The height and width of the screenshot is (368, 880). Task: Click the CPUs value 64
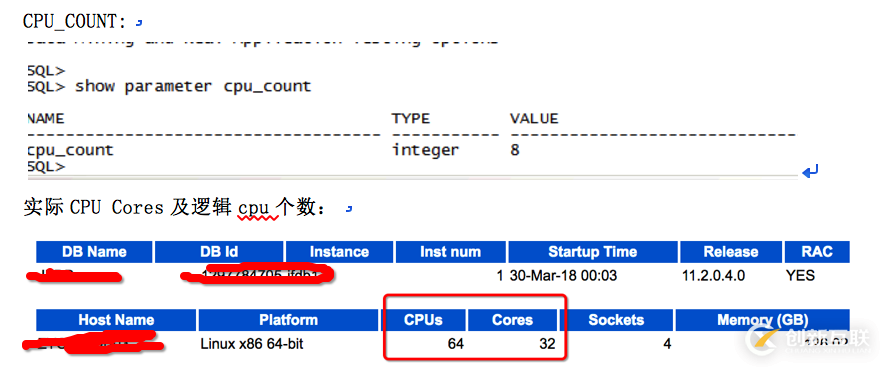click(x=456, y=343)
